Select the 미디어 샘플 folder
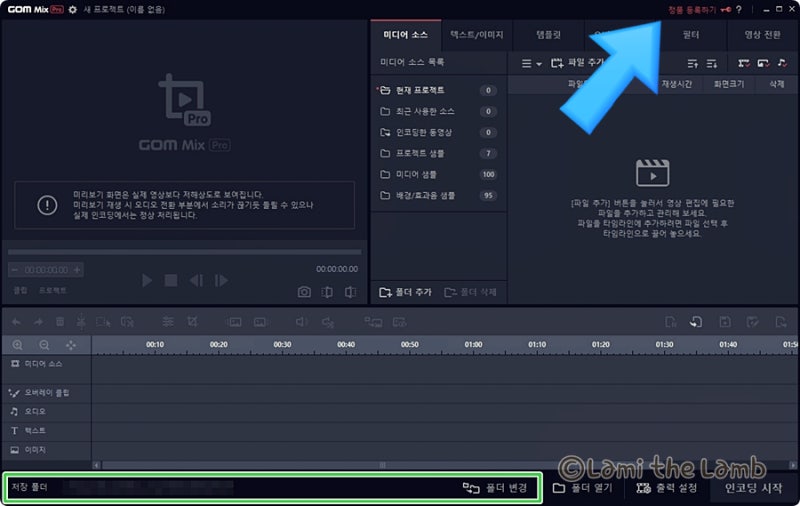The image size is (800, 506). point(438,174)
